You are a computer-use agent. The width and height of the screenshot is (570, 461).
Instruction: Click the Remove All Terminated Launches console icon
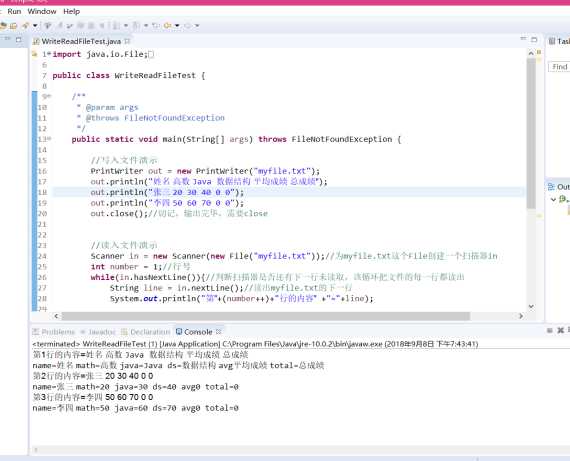pyautogui.click(x=561, y=330)
